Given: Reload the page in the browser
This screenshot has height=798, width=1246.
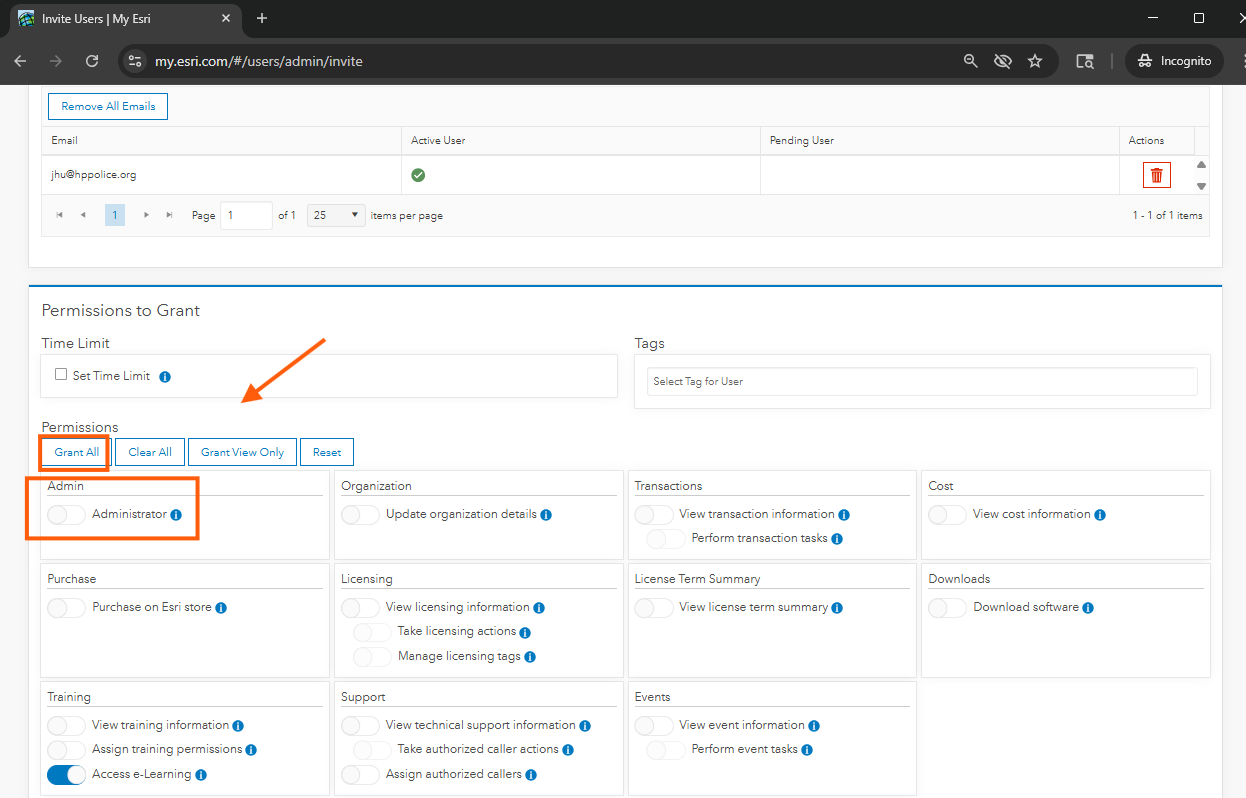Looking at the screenshot, I should tap(92, 61).
